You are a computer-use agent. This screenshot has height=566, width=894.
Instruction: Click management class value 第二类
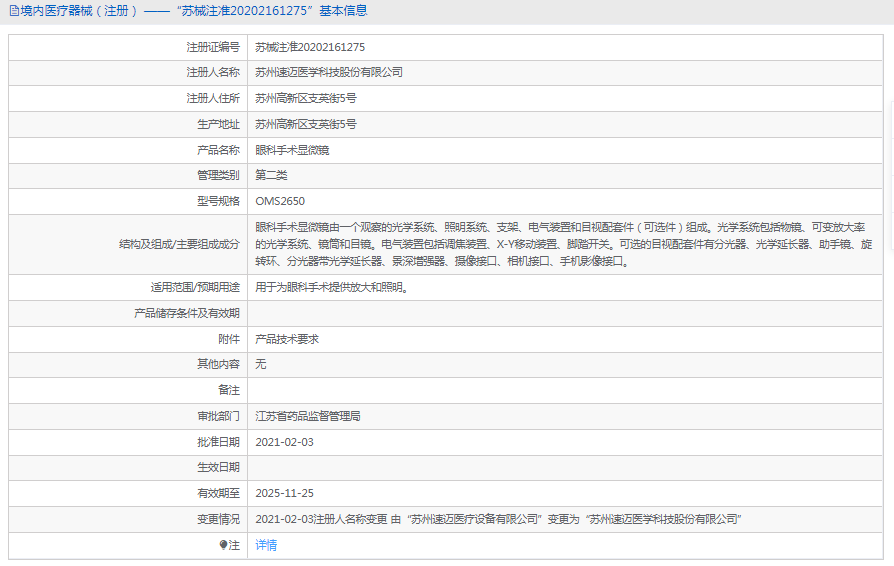click(271, 175)
